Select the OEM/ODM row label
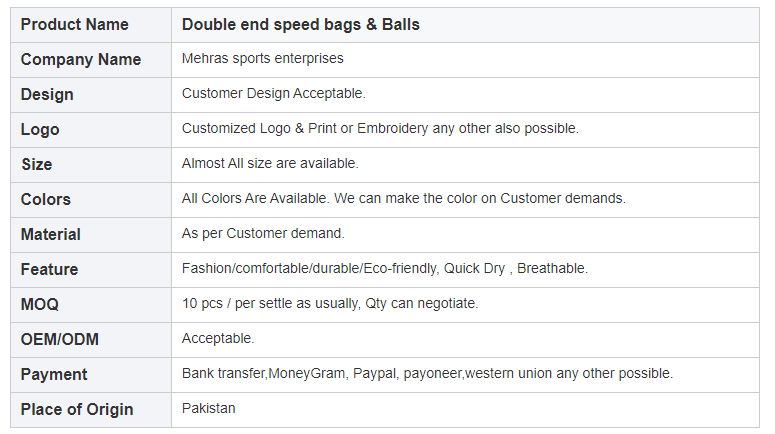Image resolution: width=775 pixels, height=434 pixels. 60,339
